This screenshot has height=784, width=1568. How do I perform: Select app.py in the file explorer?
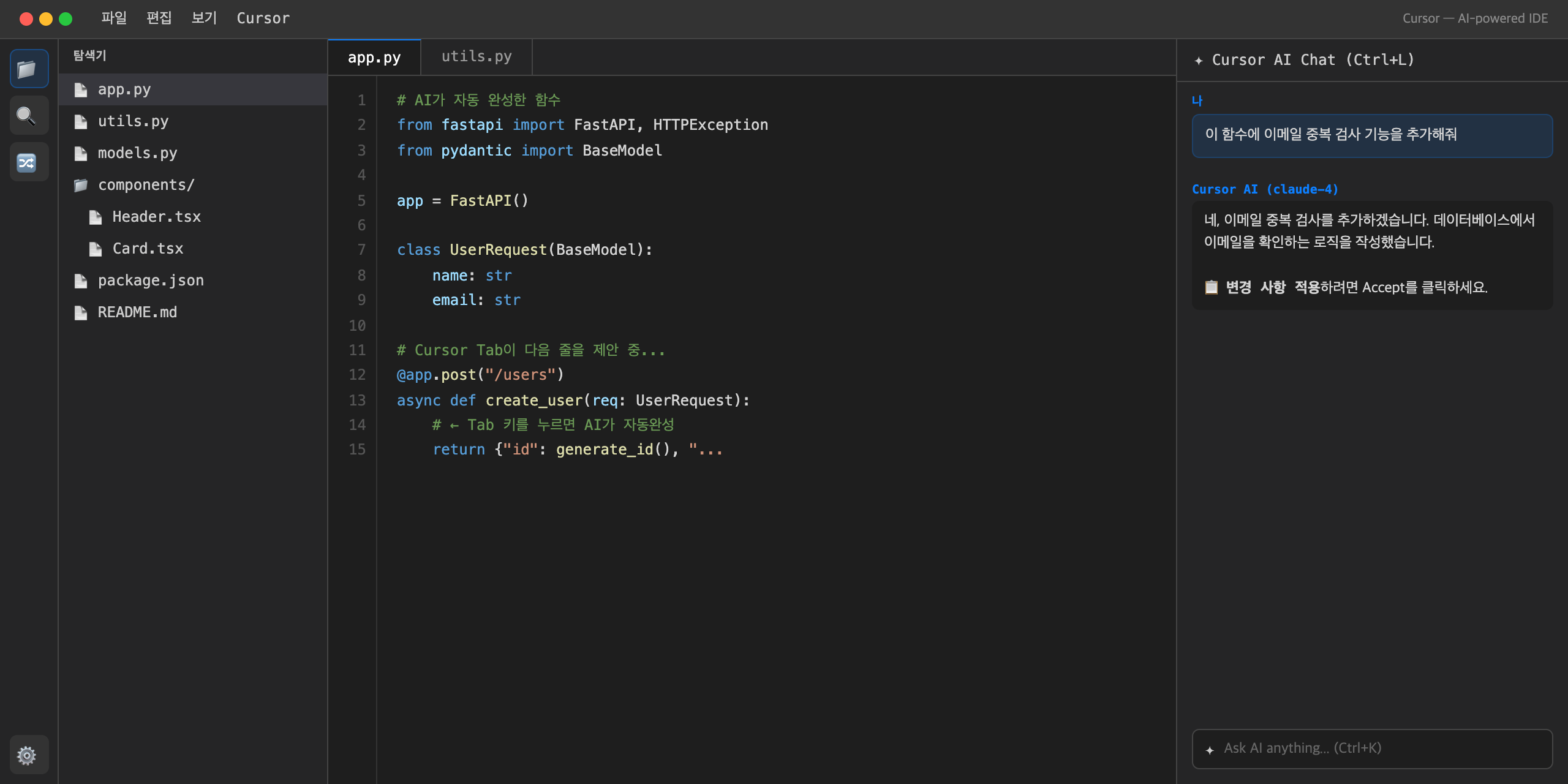pyautogui.click(x=193, y=89)
